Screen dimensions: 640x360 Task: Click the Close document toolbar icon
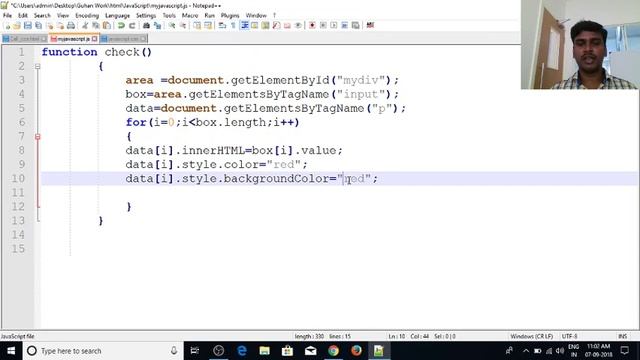[x=49, y=26]
